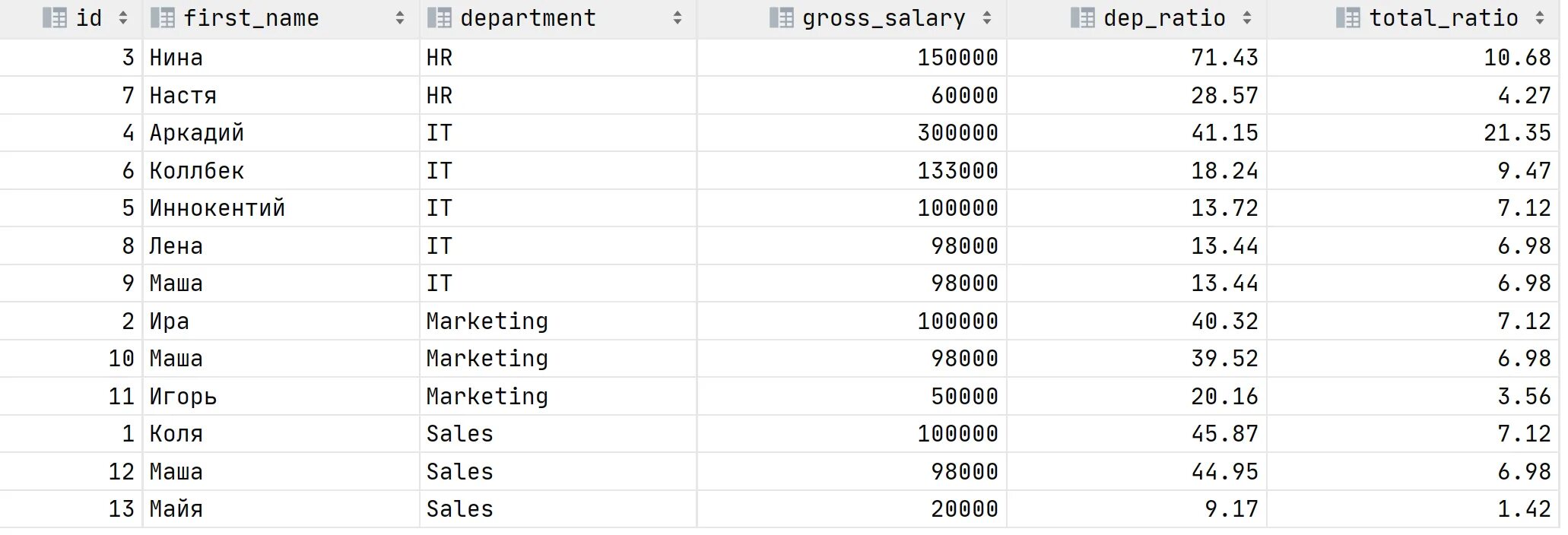Sort by department using sort arrows

(x=678, y=18)
